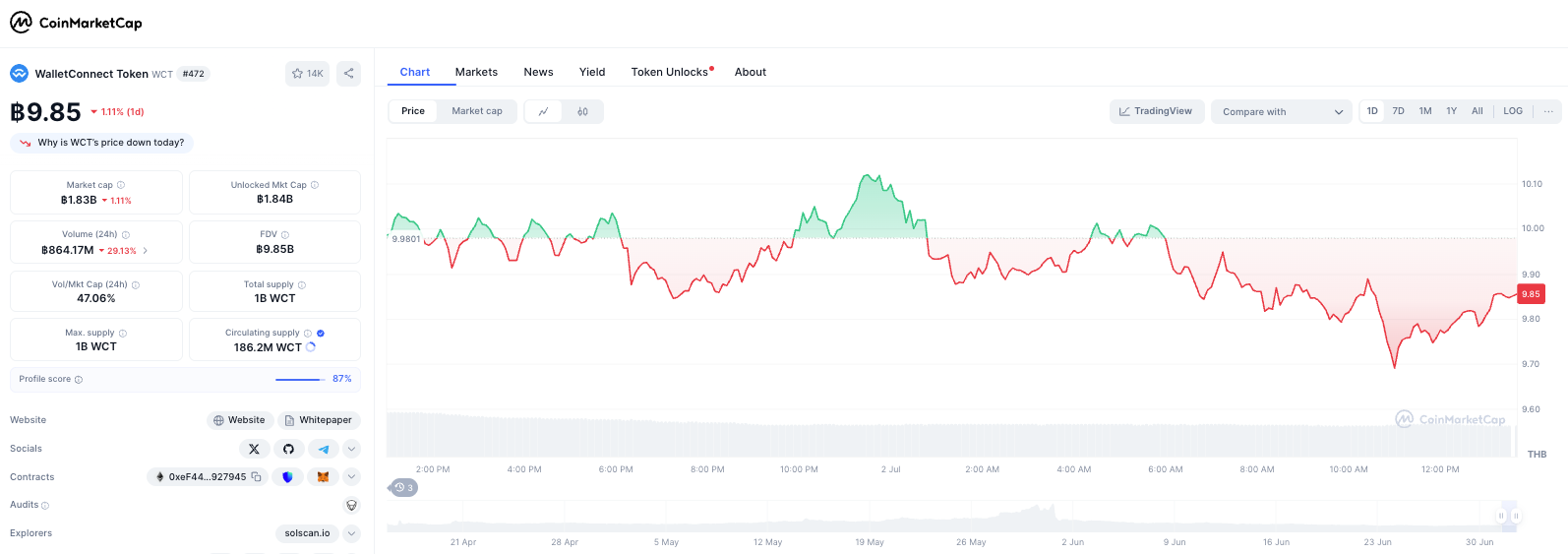Expand more explorers list
The image size is (1568, 554).
[x=351, y=533]
